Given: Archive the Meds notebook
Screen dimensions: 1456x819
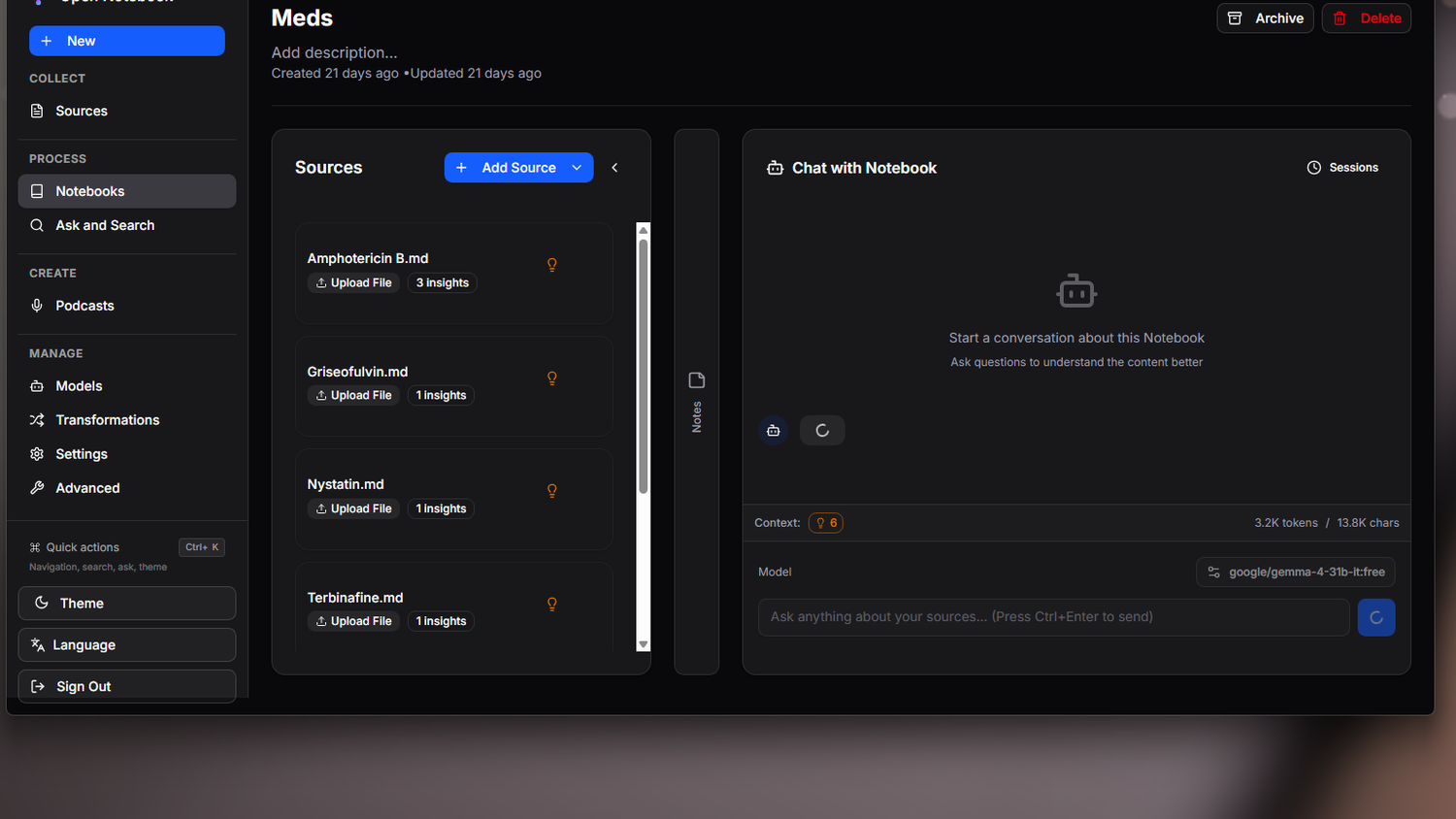Looking at the screenshot, I should click(1266, 18).
